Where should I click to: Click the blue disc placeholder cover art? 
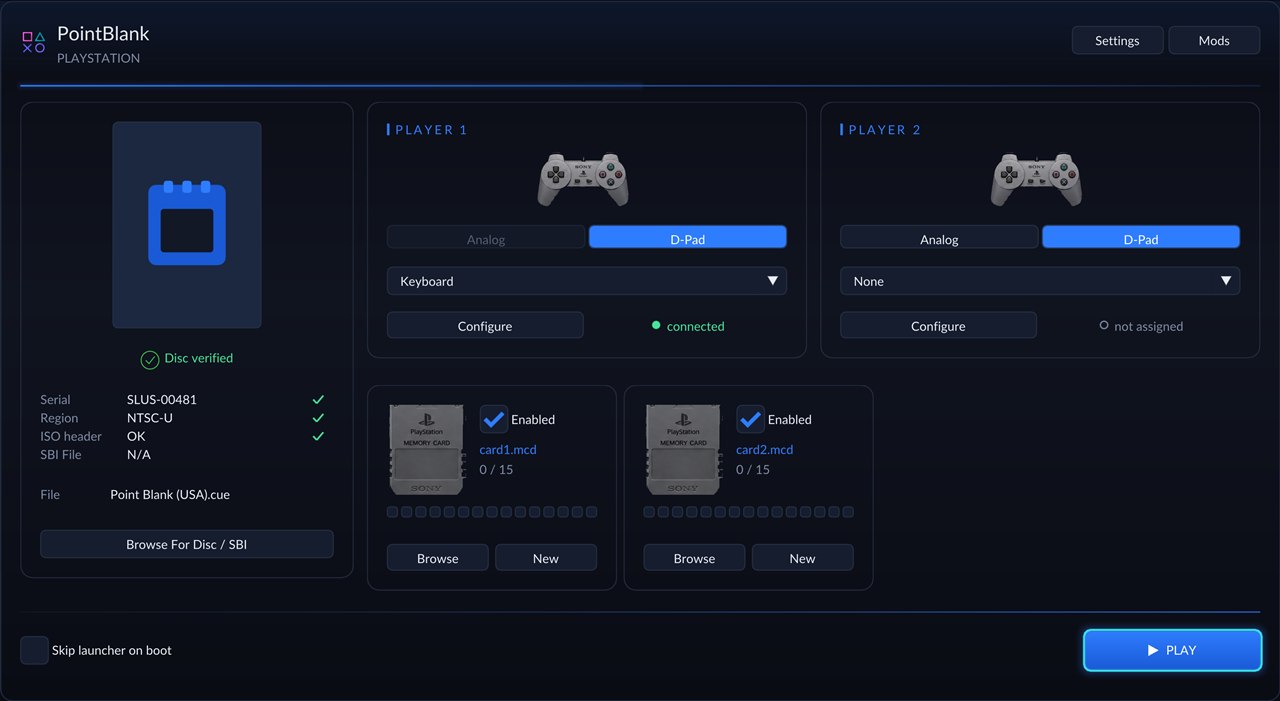187,225
